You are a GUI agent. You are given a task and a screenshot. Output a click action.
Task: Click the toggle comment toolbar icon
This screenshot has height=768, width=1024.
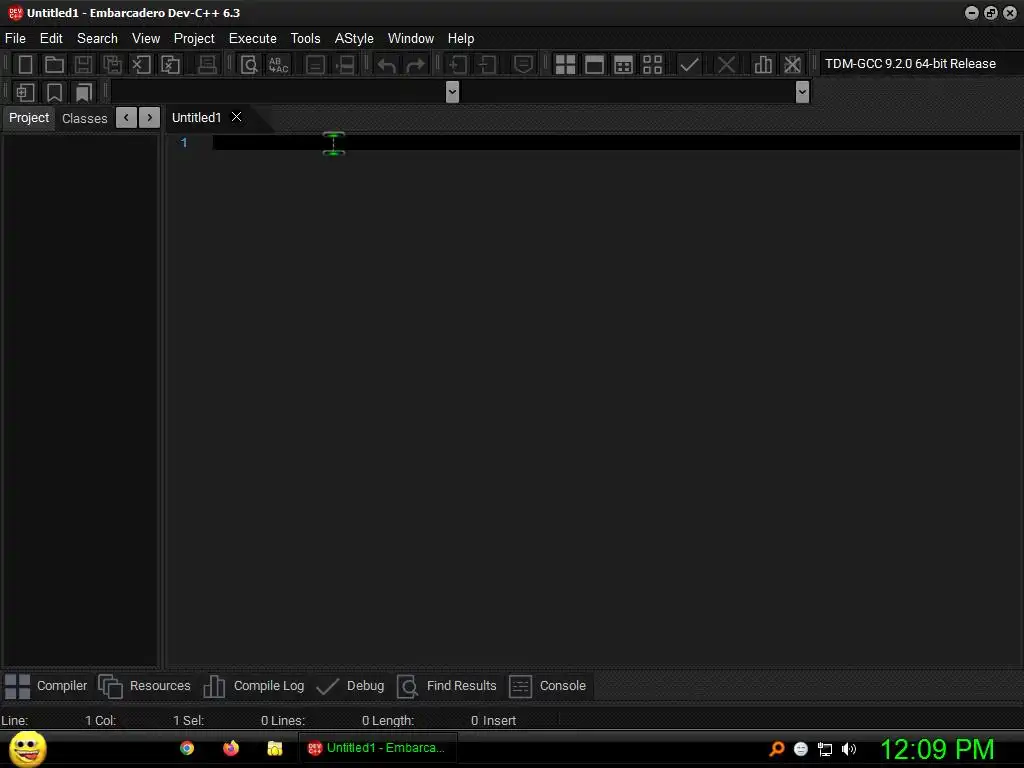(x=523, y=64)
